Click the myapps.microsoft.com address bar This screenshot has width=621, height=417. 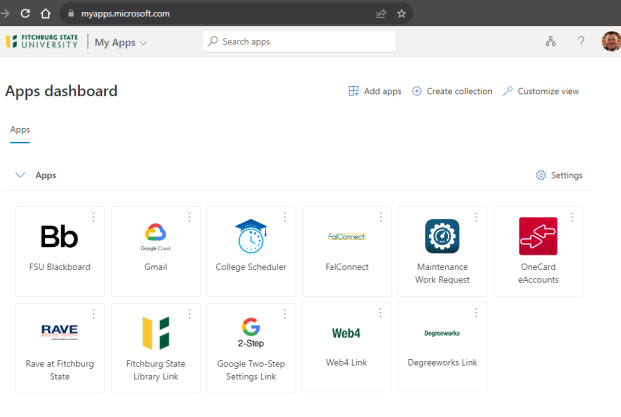[236, 14]
